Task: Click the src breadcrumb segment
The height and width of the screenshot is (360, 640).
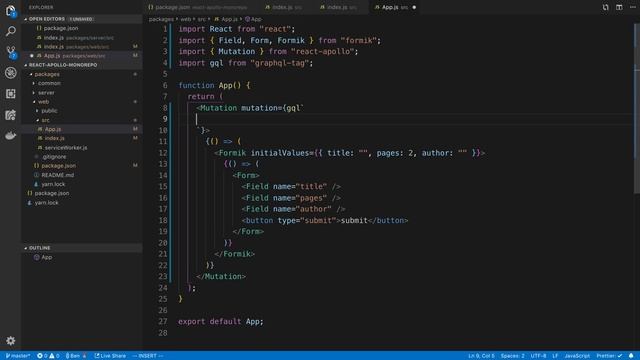Action: 202,19
